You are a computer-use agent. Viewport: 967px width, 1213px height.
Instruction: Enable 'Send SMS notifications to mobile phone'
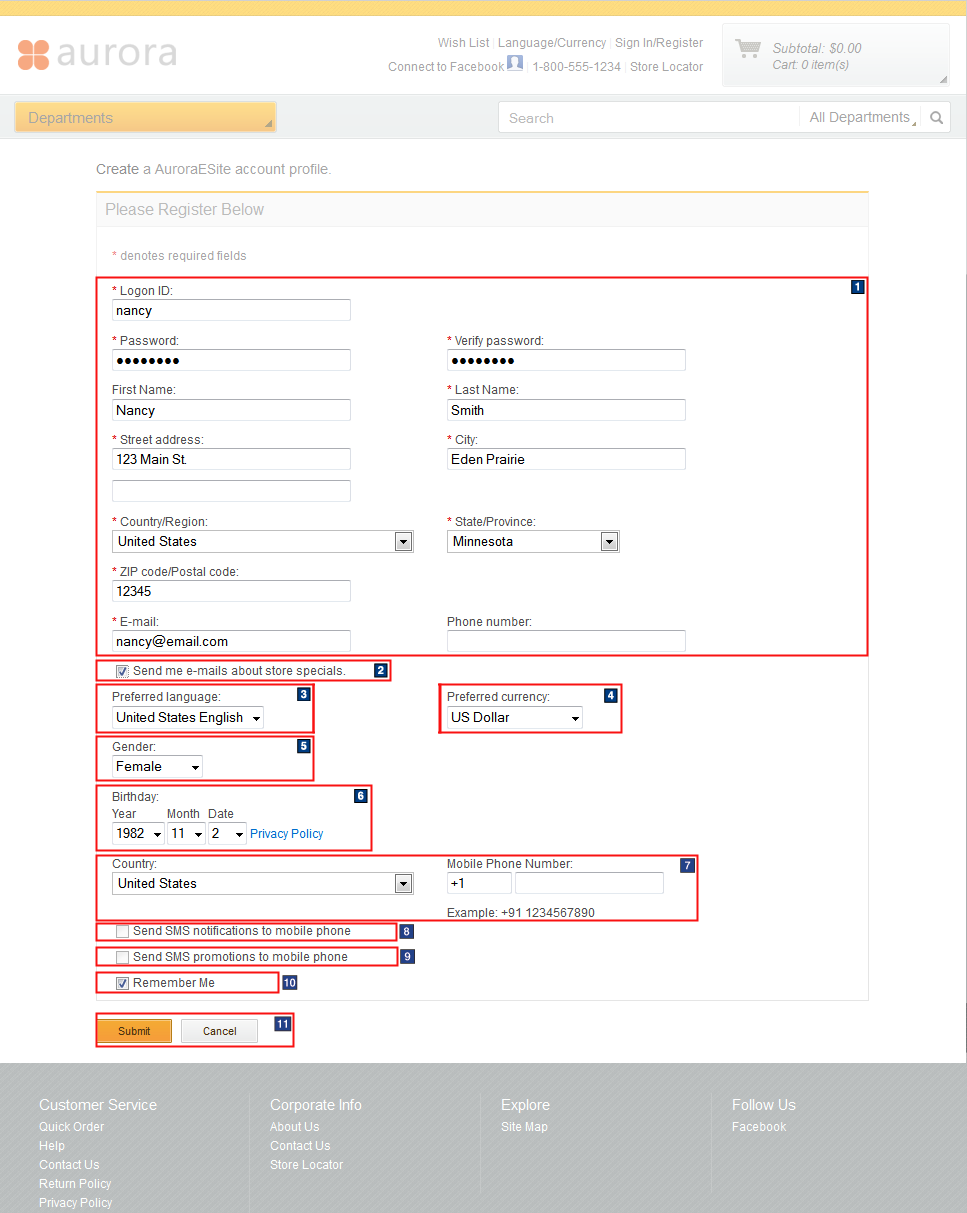click(x=122, y=931)
